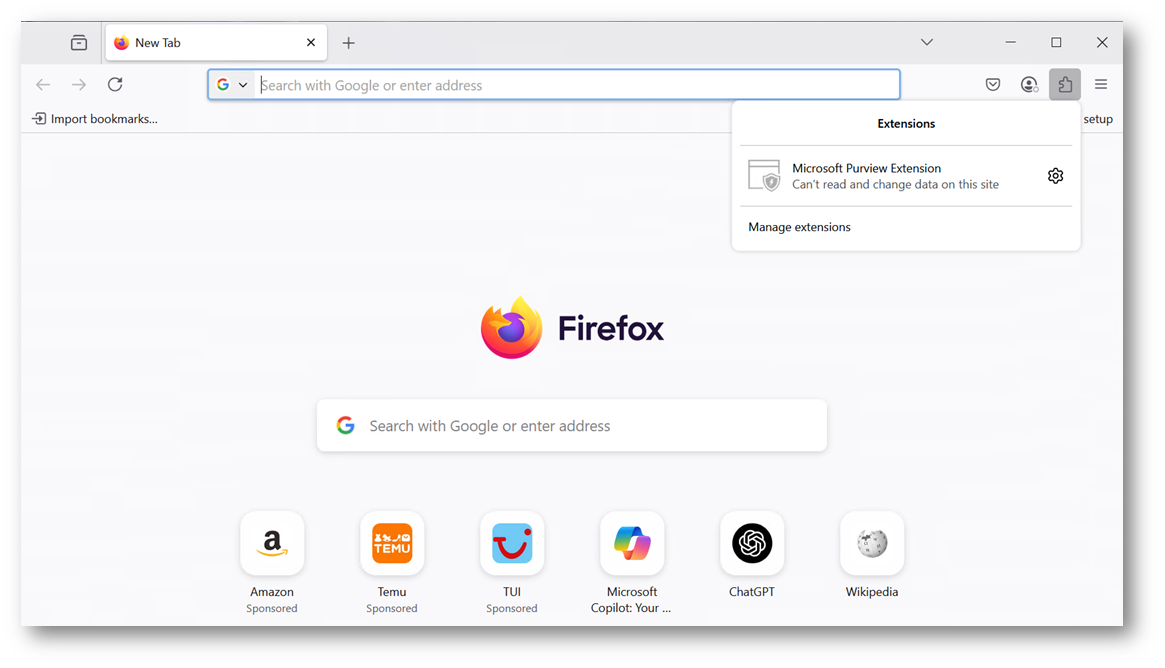
Task: Reload the current page
Action: [x=115, y=85]
